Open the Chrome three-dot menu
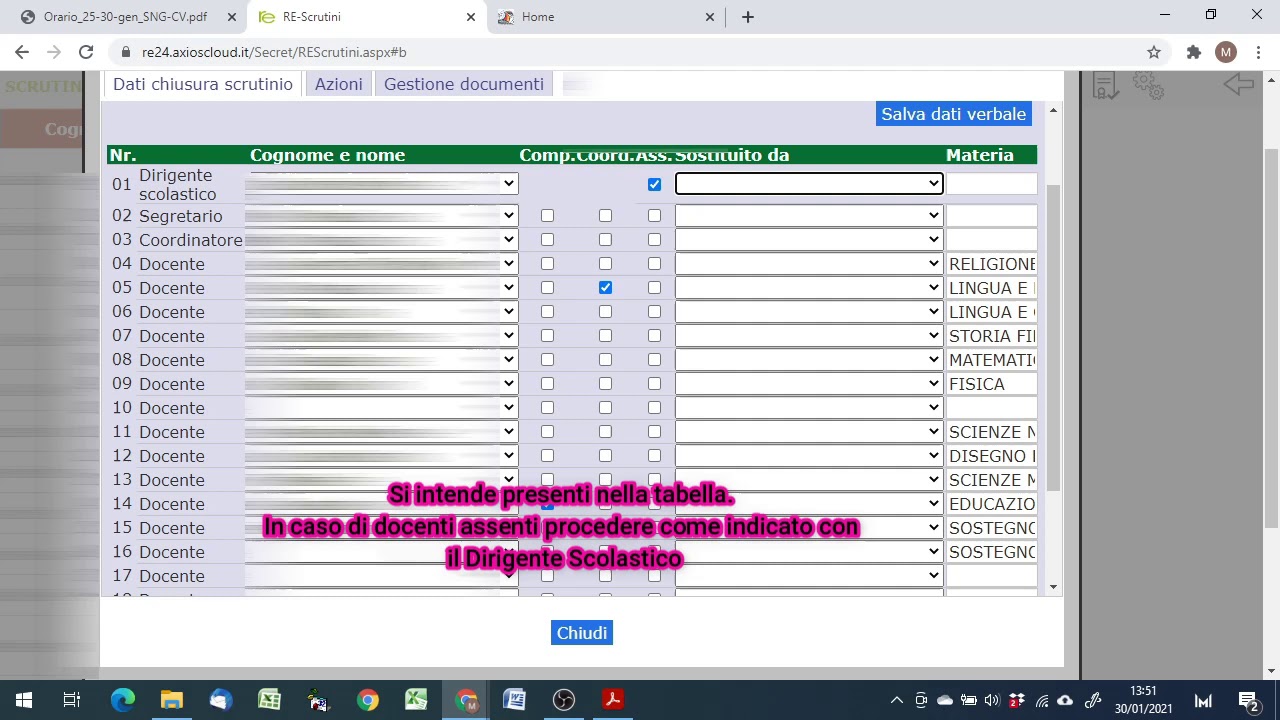Viewport: 1280px width, 720px height. tap(1258, 52)
